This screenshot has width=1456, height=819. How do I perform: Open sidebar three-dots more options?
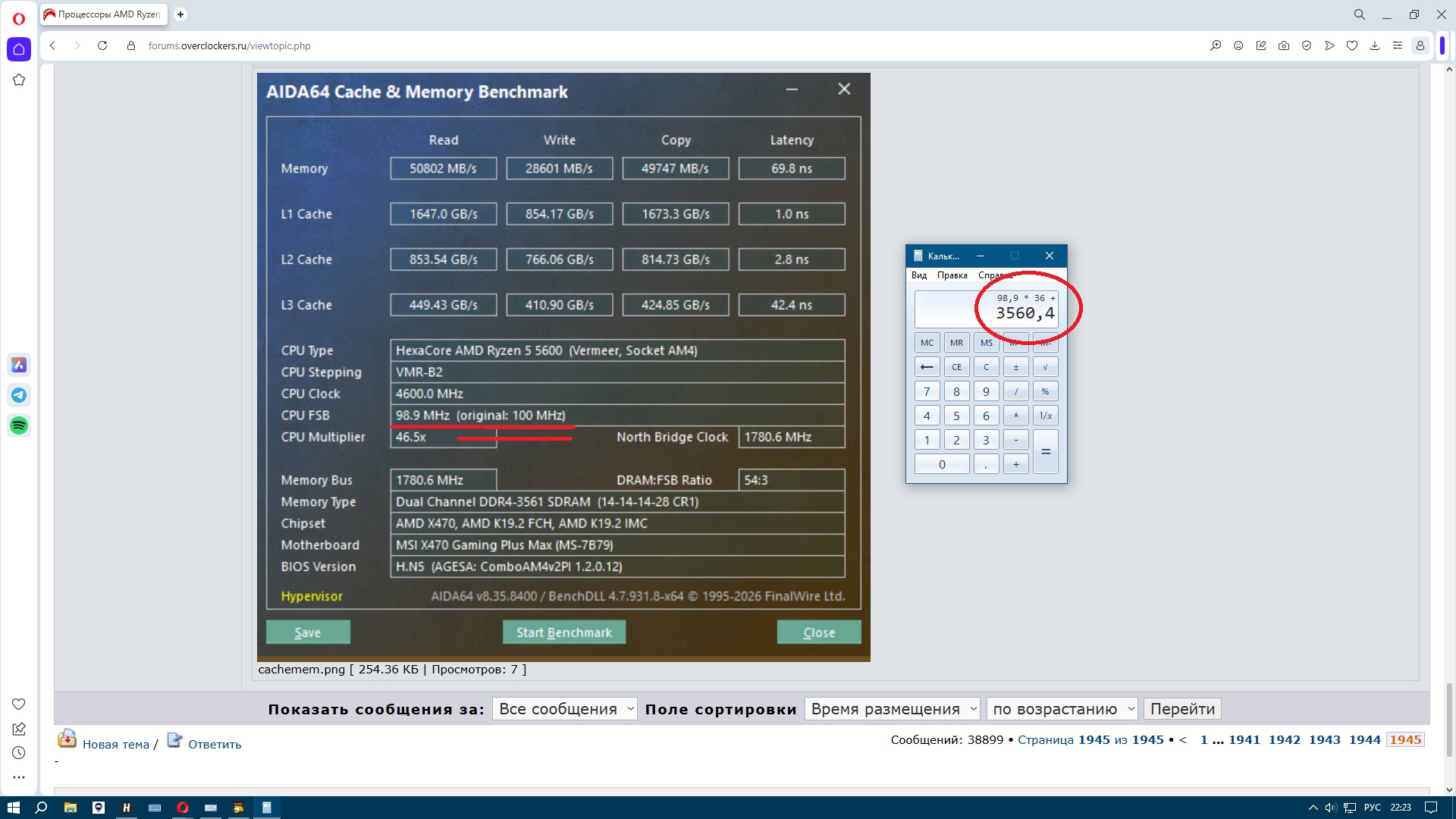(19, 777)
